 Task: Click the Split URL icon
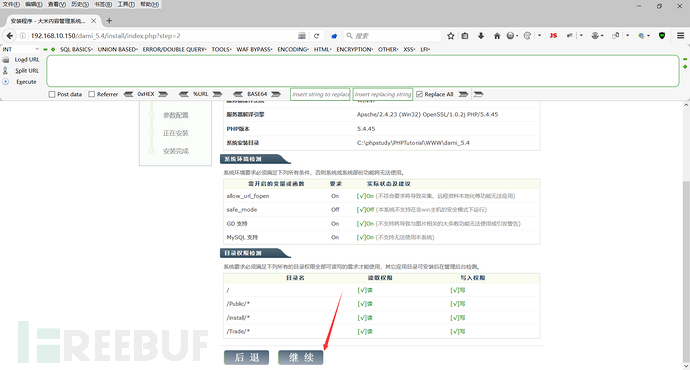click(6, 70)
